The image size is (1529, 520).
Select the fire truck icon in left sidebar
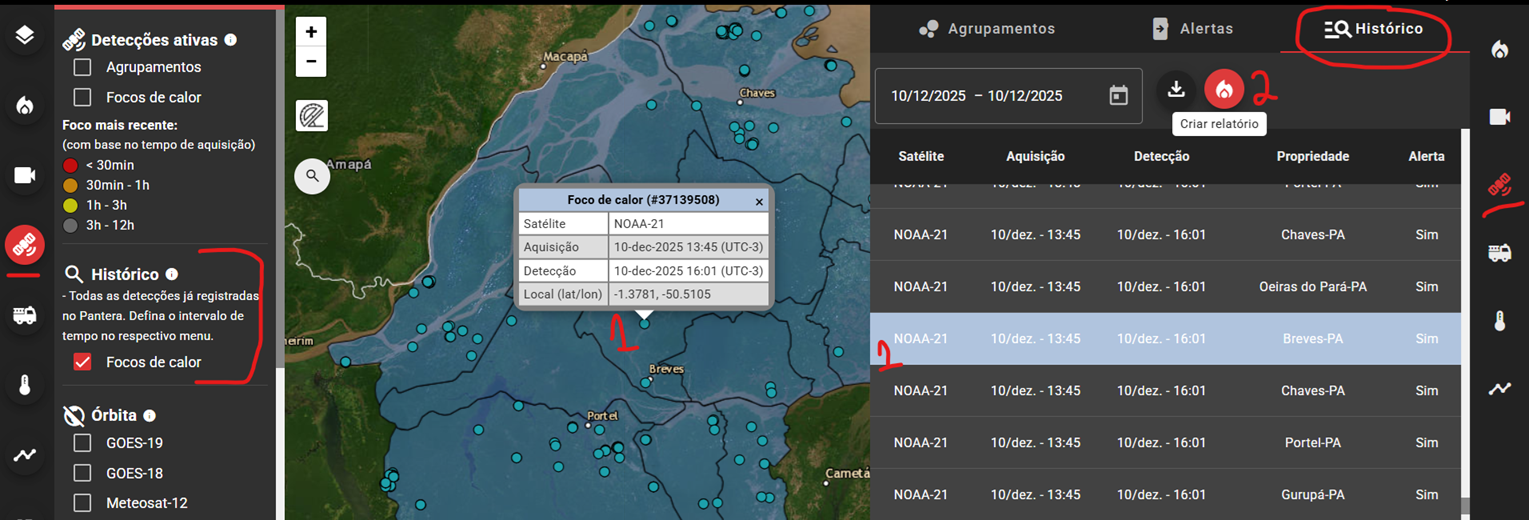(x=25, y=315)
